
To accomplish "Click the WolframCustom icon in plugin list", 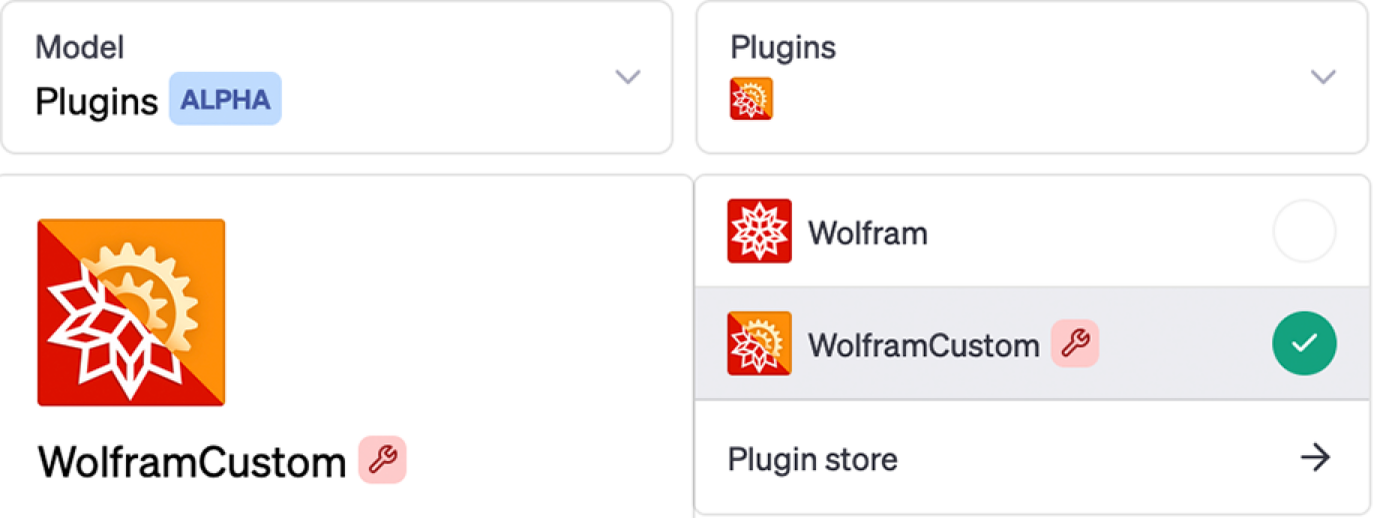I will point(760,343).
